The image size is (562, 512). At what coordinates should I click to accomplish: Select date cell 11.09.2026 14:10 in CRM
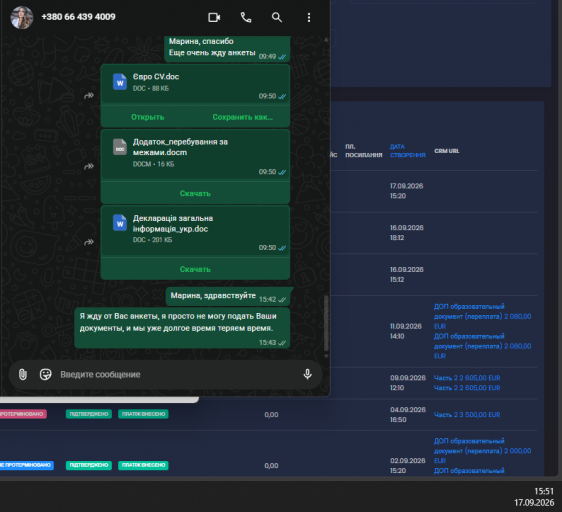pyautogui.click(x=406, y=331)
